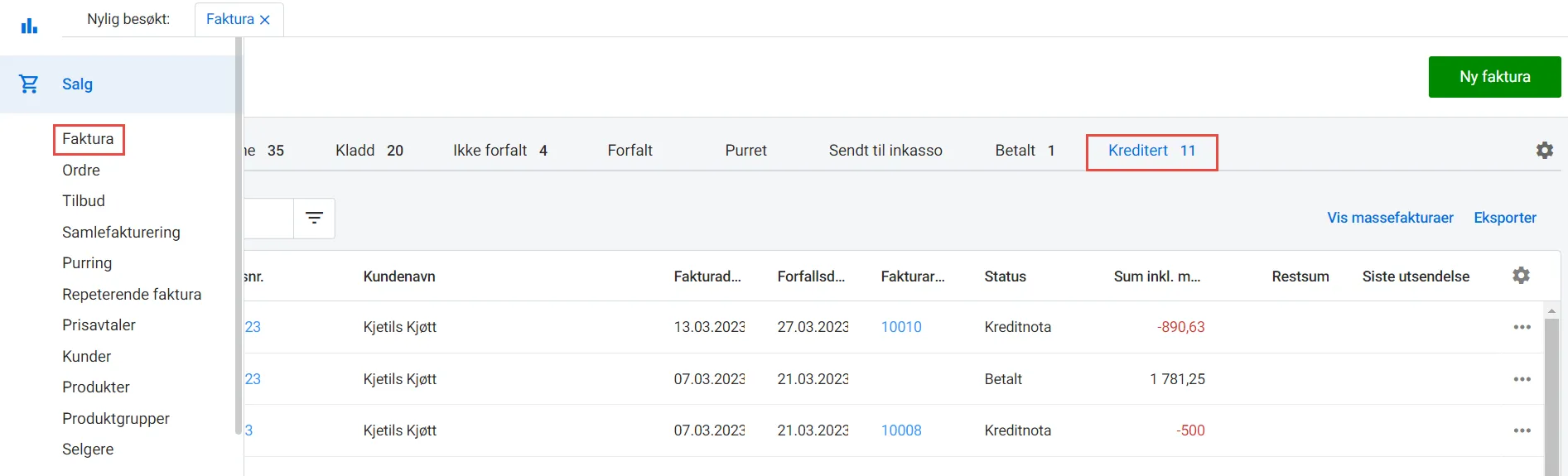This screenshot has width=1568, height=476.
Task: Sort by Restsum column header
Action: click(x=1300, y=276)
